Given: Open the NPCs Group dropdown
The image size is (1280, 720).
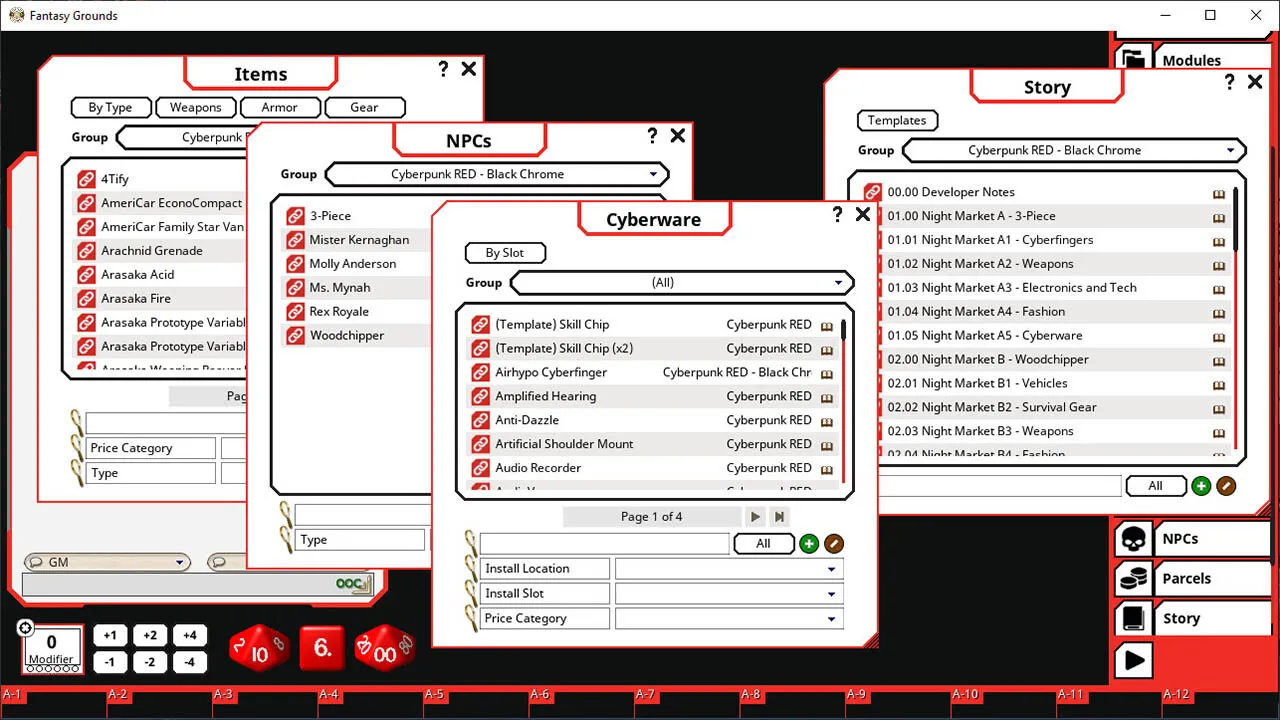Looking at the screenshot, I should point(497,174).
